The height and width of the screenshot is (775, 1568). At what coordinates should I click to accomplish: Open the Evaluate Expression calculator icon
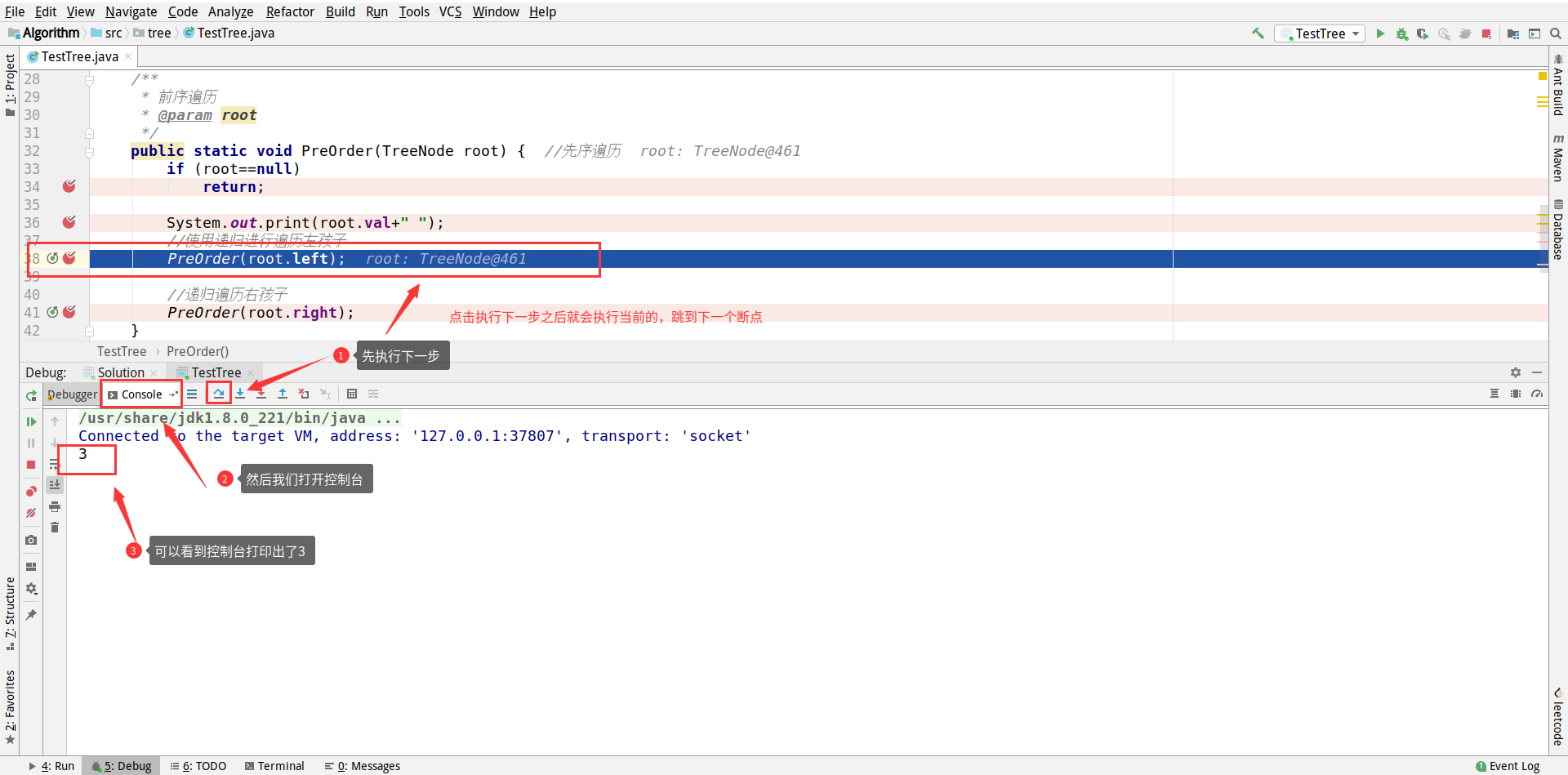pyautogui.click(x=352, y=394)
